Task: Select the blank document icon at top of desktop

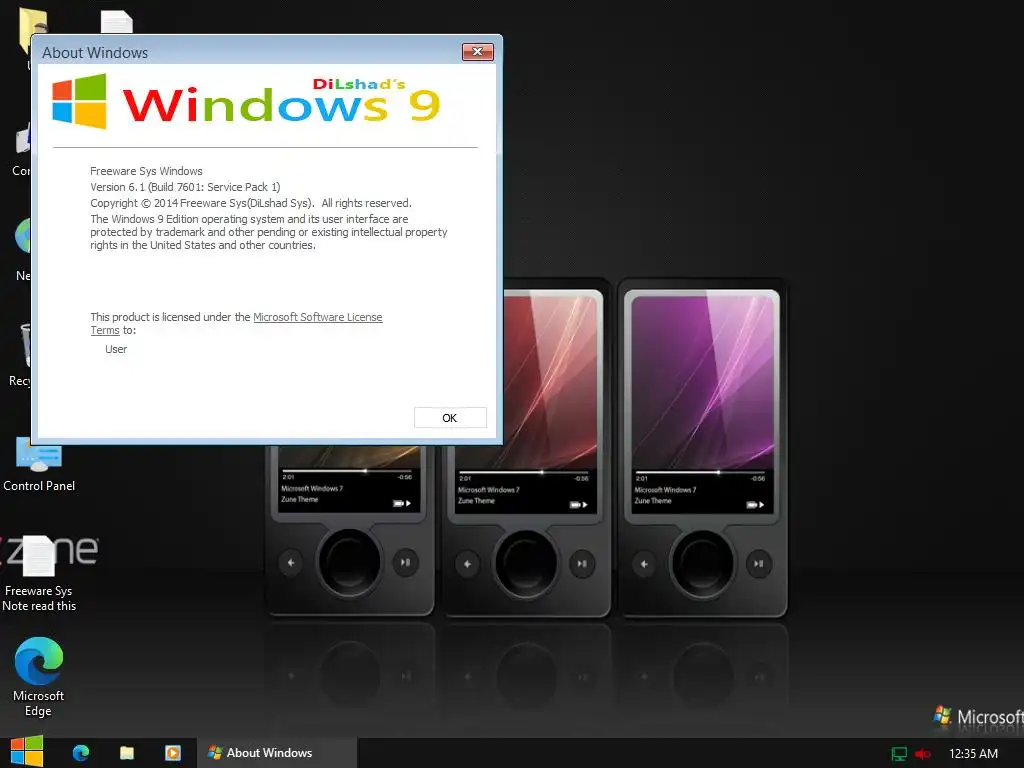Action: [x=117, y=22]
